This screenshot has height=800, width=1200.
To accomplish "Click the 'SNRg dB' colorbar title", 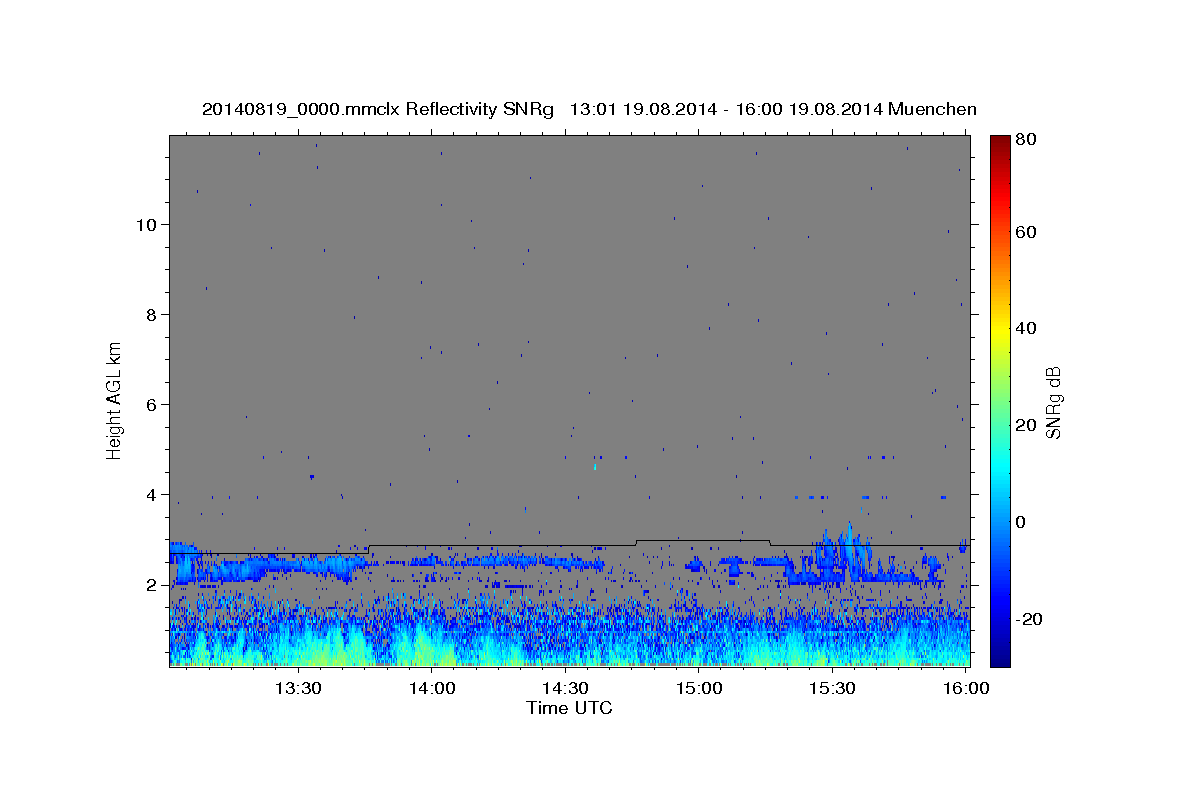I will [1054, 403].
